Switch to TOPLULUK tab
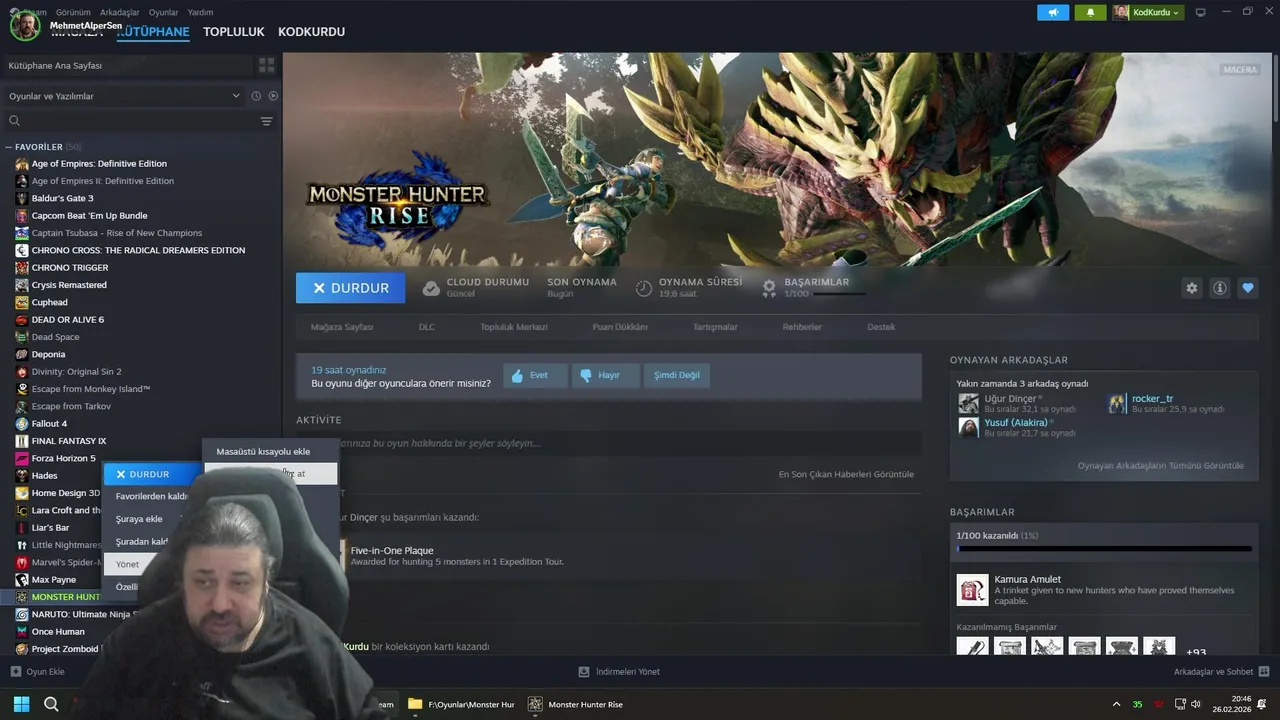1280x720 pixels. (234, 32)
